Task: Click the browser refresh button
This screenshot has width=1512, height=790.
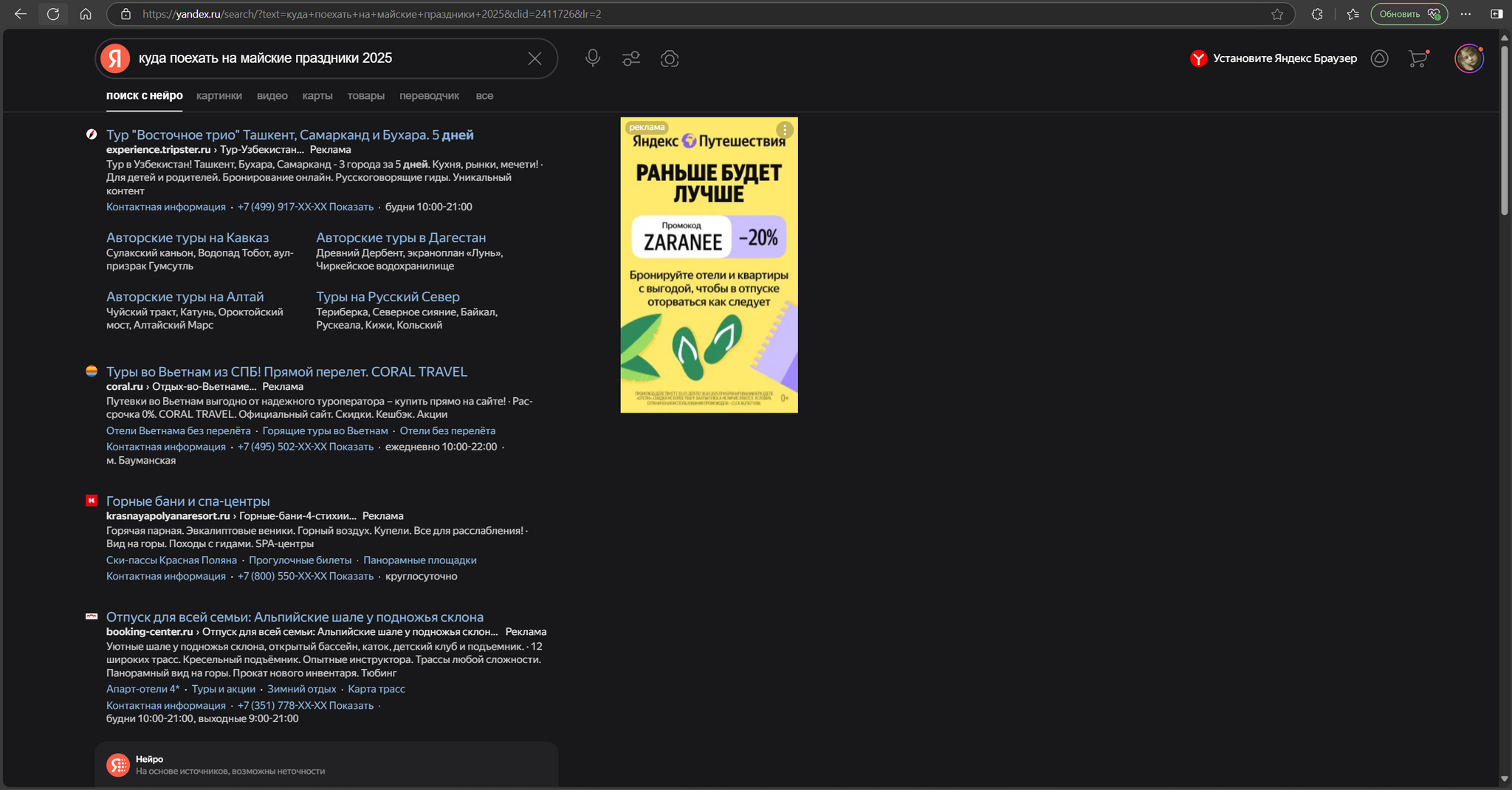Action: [x=53, y=14]
